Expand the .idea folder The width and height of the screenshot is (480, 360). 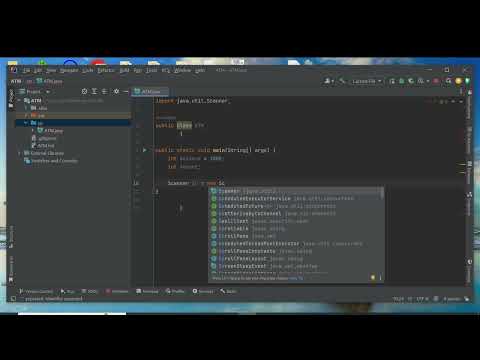[26, 108]
